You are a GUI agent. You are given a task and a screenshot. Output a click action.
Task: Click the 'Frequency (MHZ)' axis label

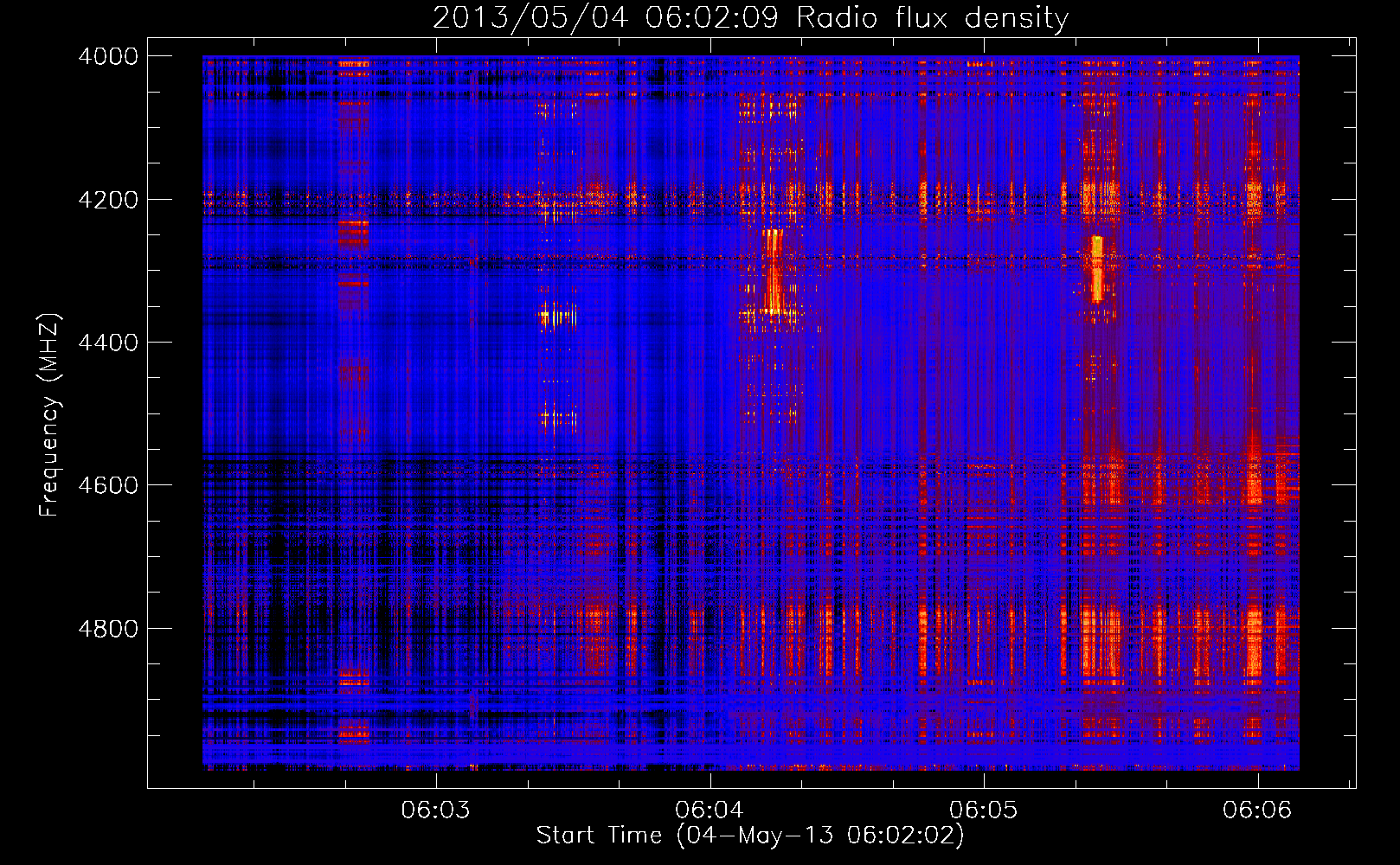click(48, 415)
